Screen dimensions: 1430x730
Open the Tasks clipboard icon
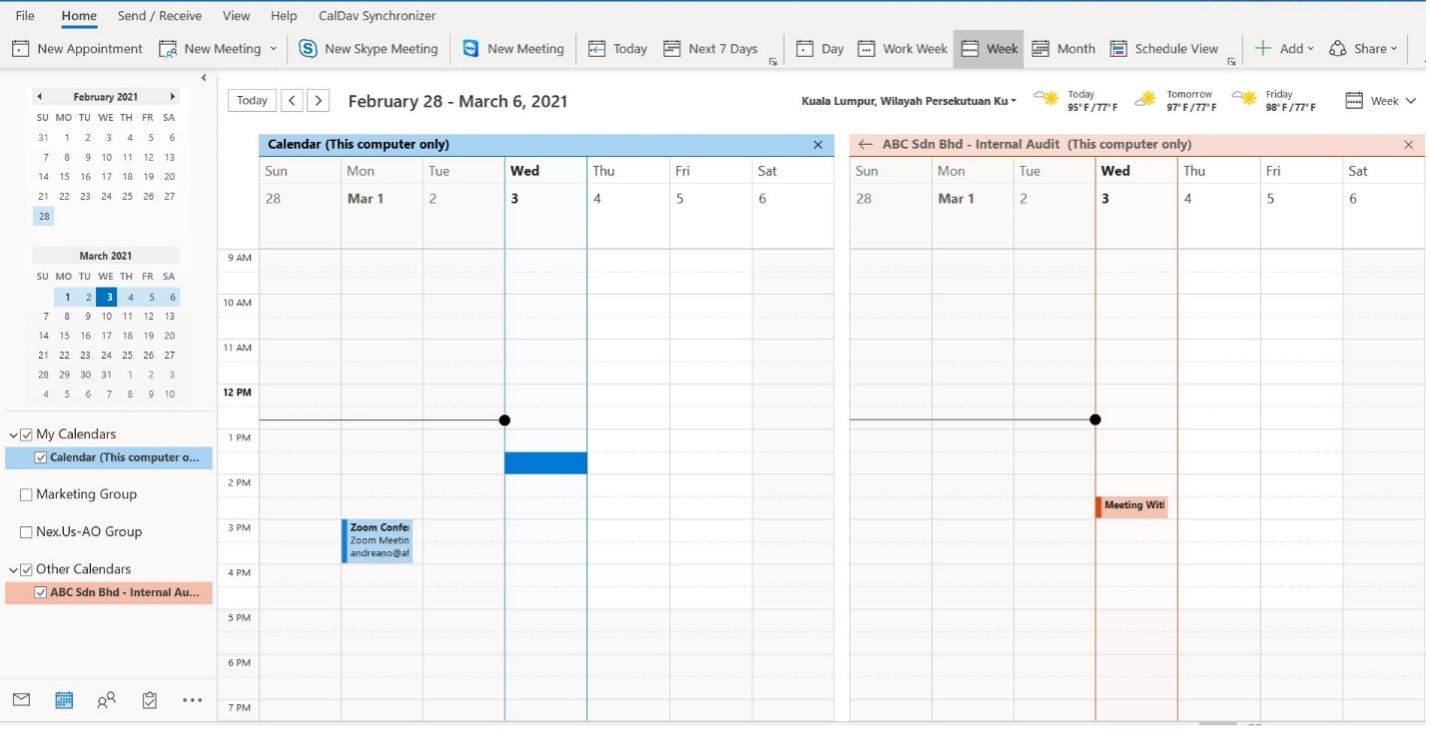click(150, 700)
